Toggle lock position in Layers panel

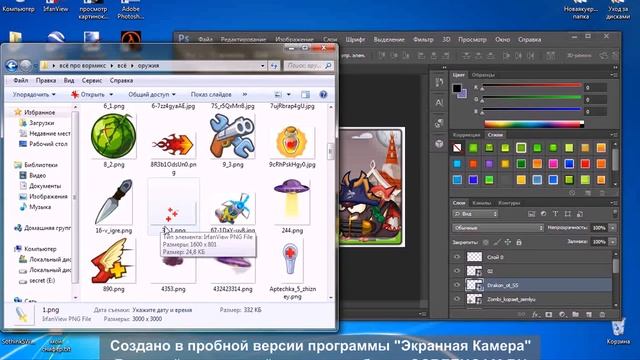click(x=507, y=242)
